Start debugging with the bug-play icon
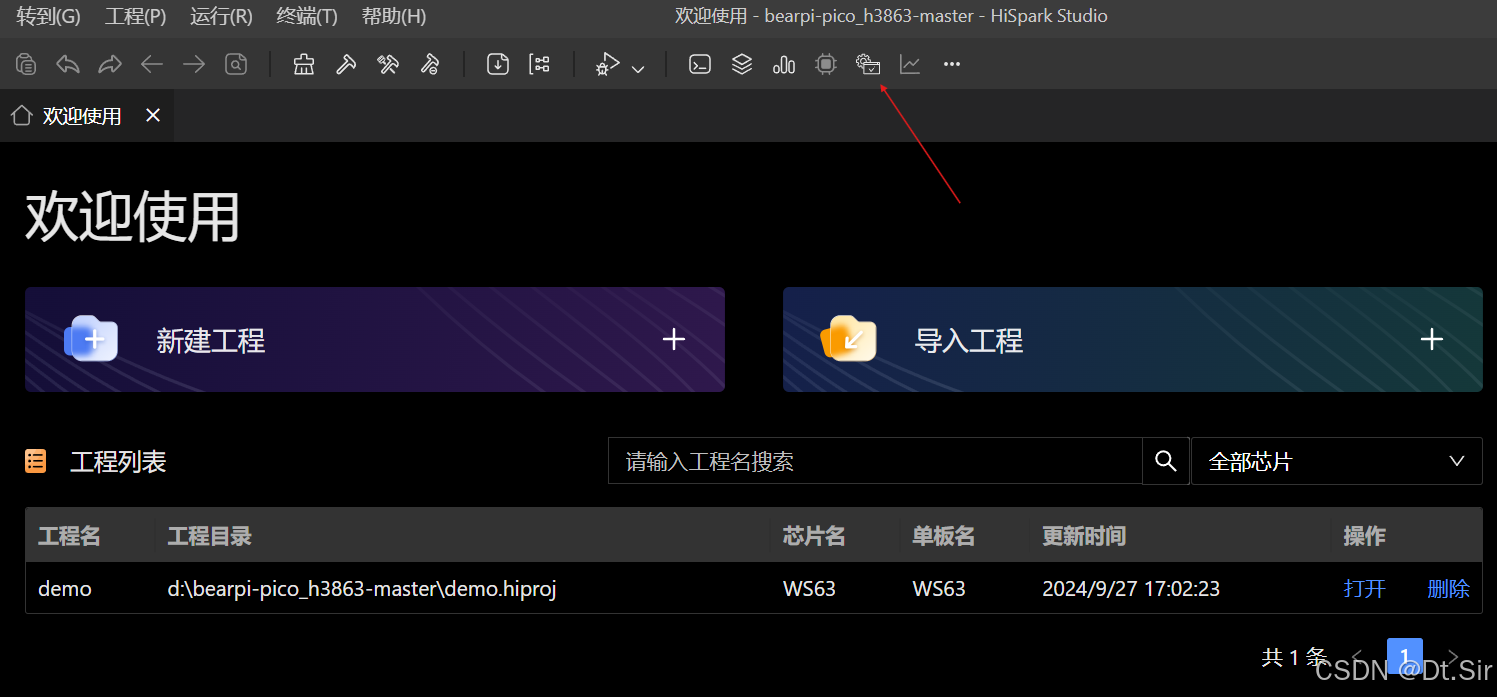Screen dimensions: 1497x697 (608, 65)
